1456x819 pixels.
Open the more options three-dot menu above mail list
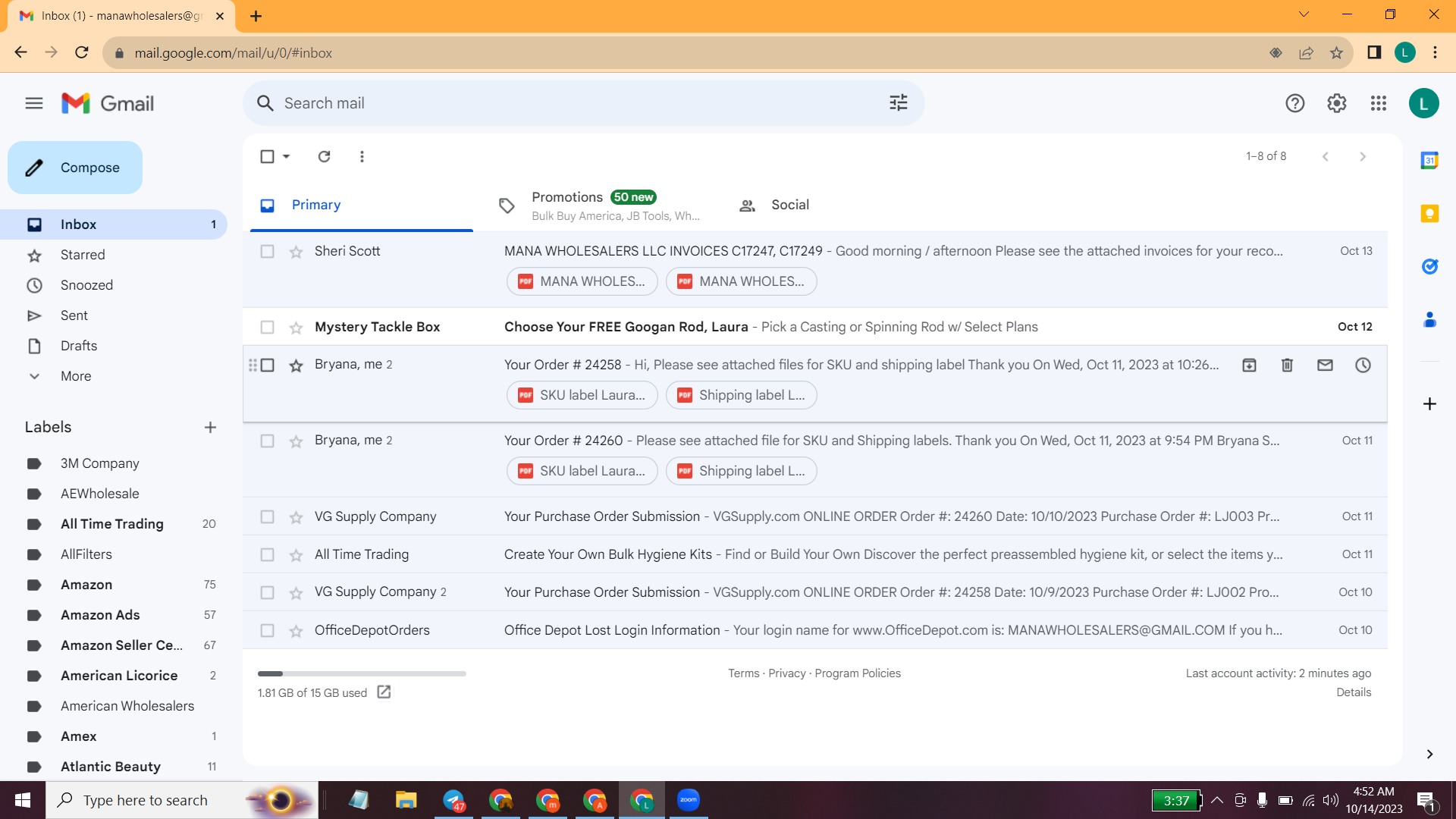click(x=362, y=156)
